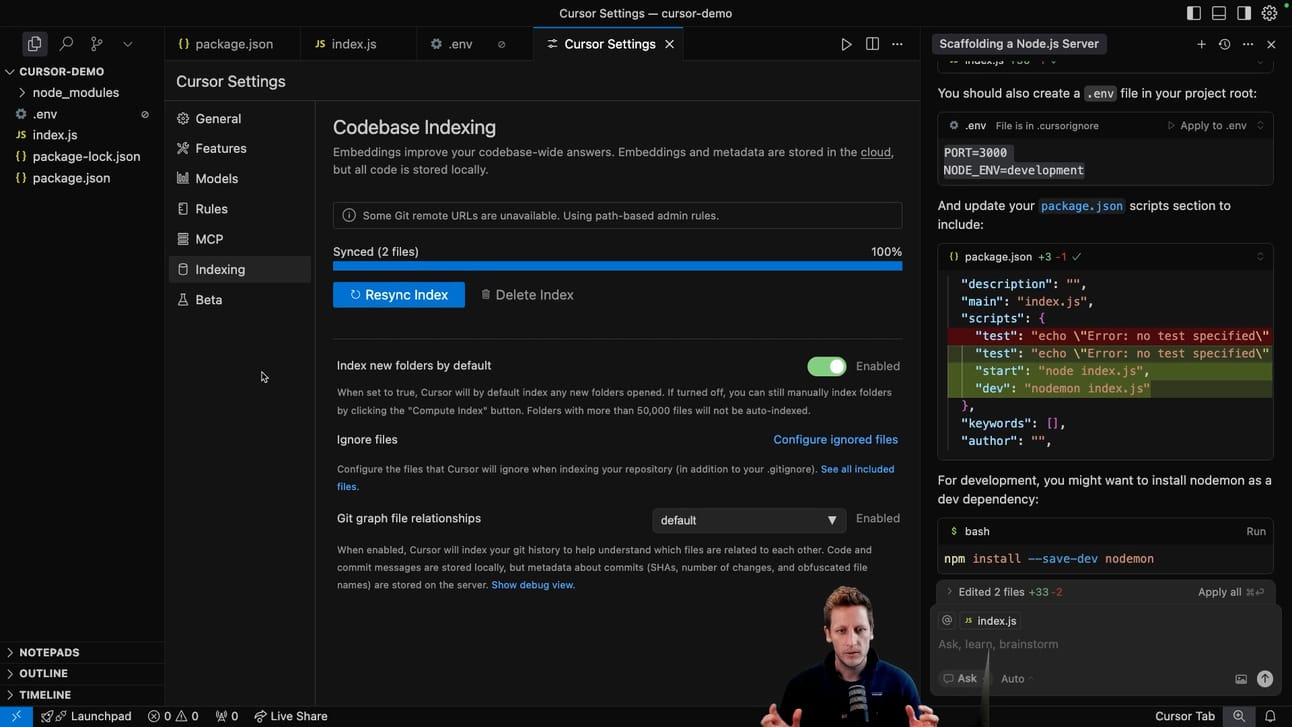Split the editor to the right
This screenshot has height=727, width=1292.
point(872,44)
